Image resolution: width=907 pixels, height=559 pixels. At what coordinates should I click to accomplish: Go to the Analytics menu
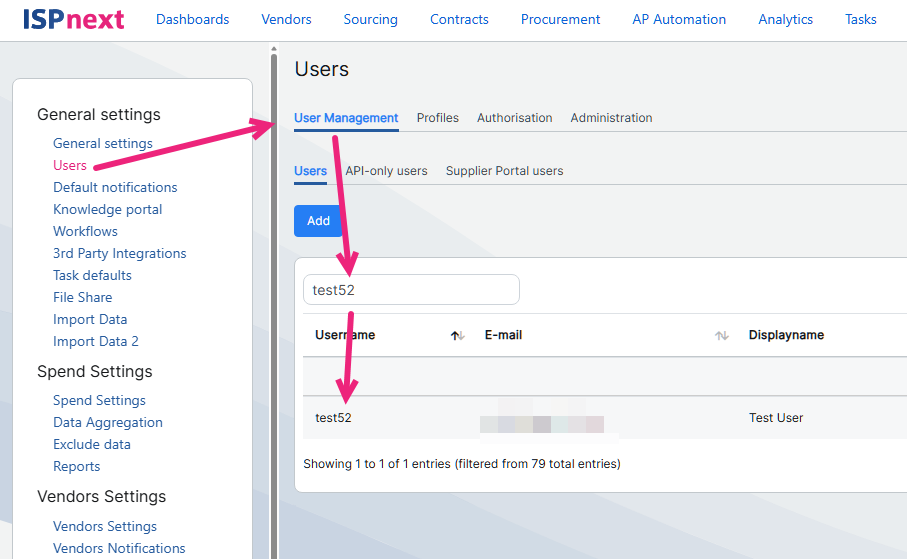coord(785,19)
